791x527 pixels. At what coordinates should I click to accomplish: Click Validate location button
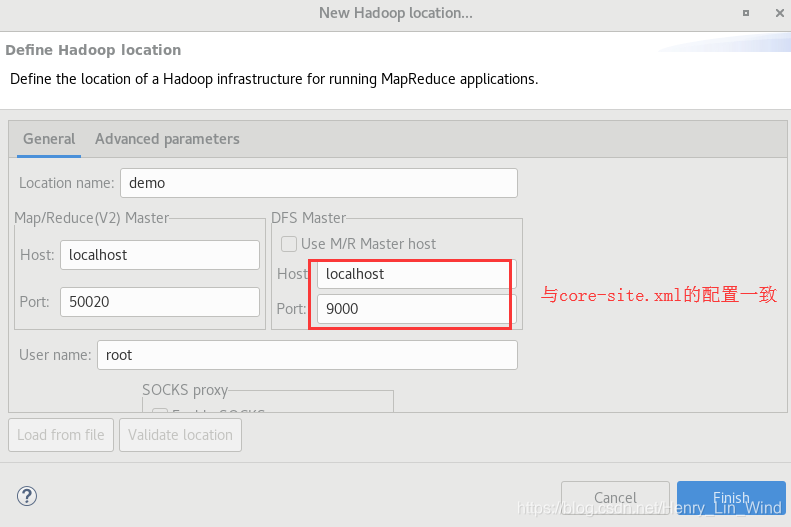point(180,435)
